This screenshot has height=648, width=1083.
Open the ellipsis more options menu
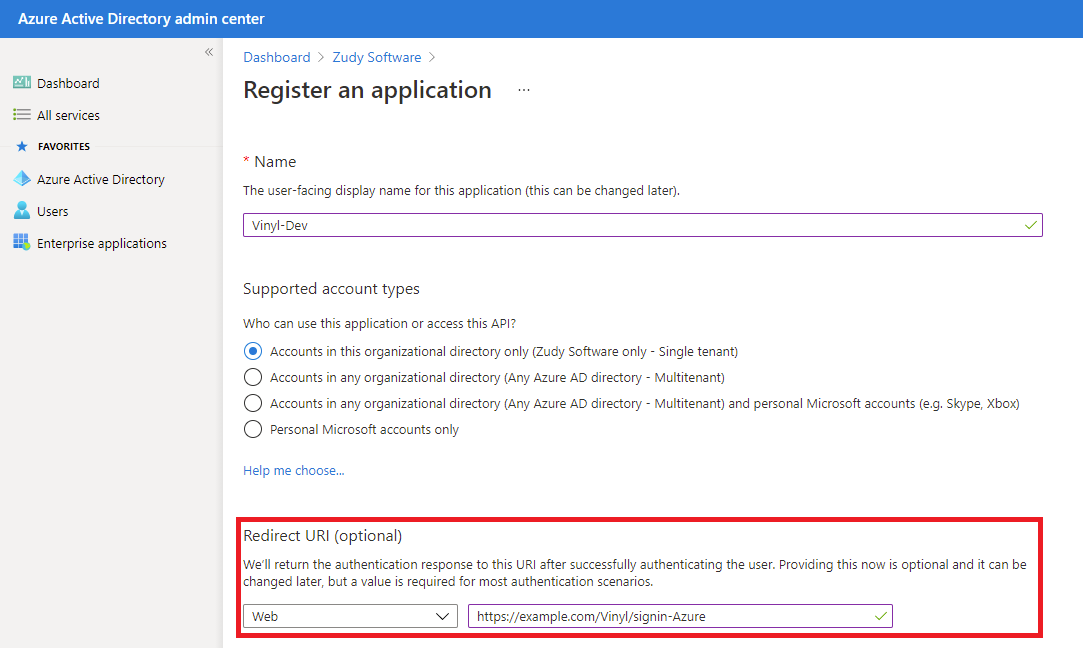pos(524,91)
